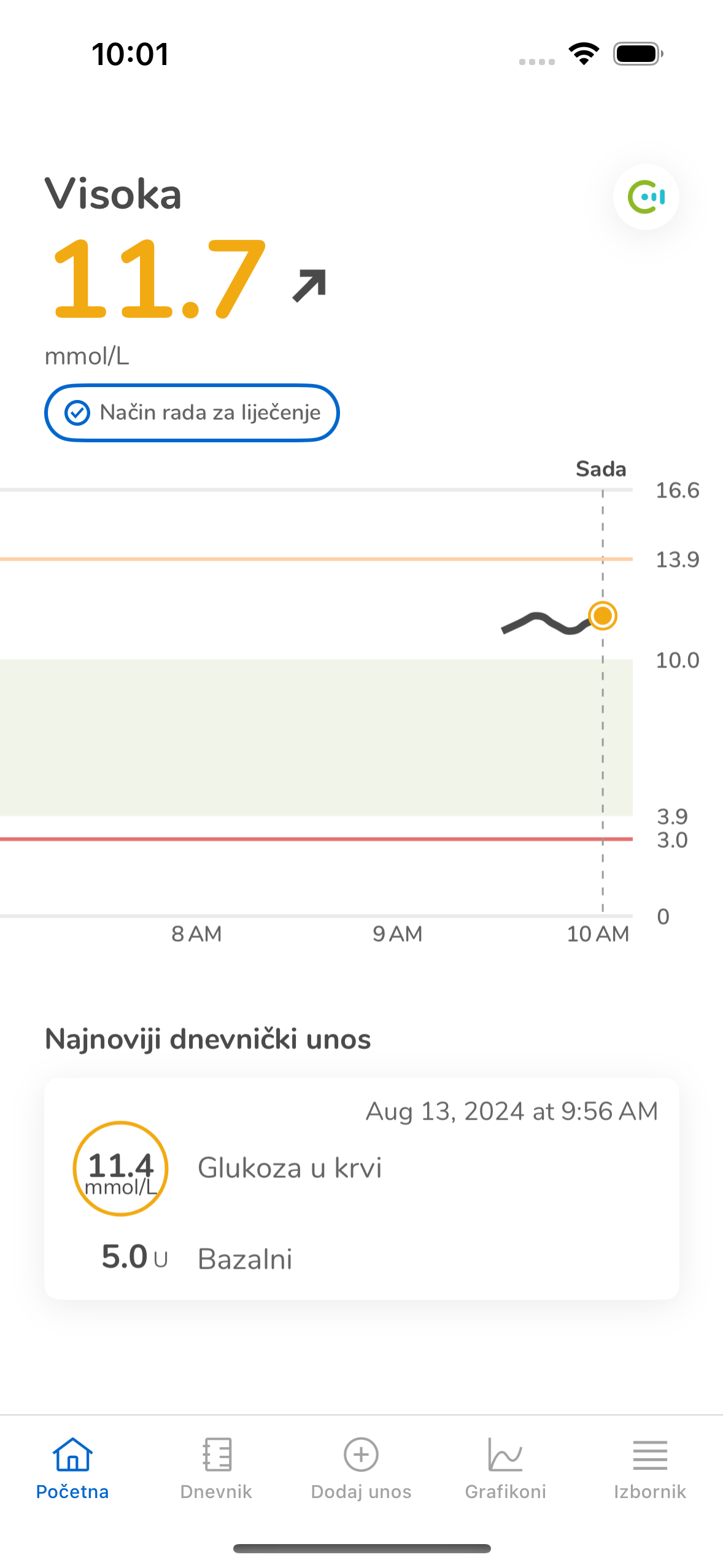Tap the green target range band
The height and width of the screenshot is (1568, 723).
point(307,737)
